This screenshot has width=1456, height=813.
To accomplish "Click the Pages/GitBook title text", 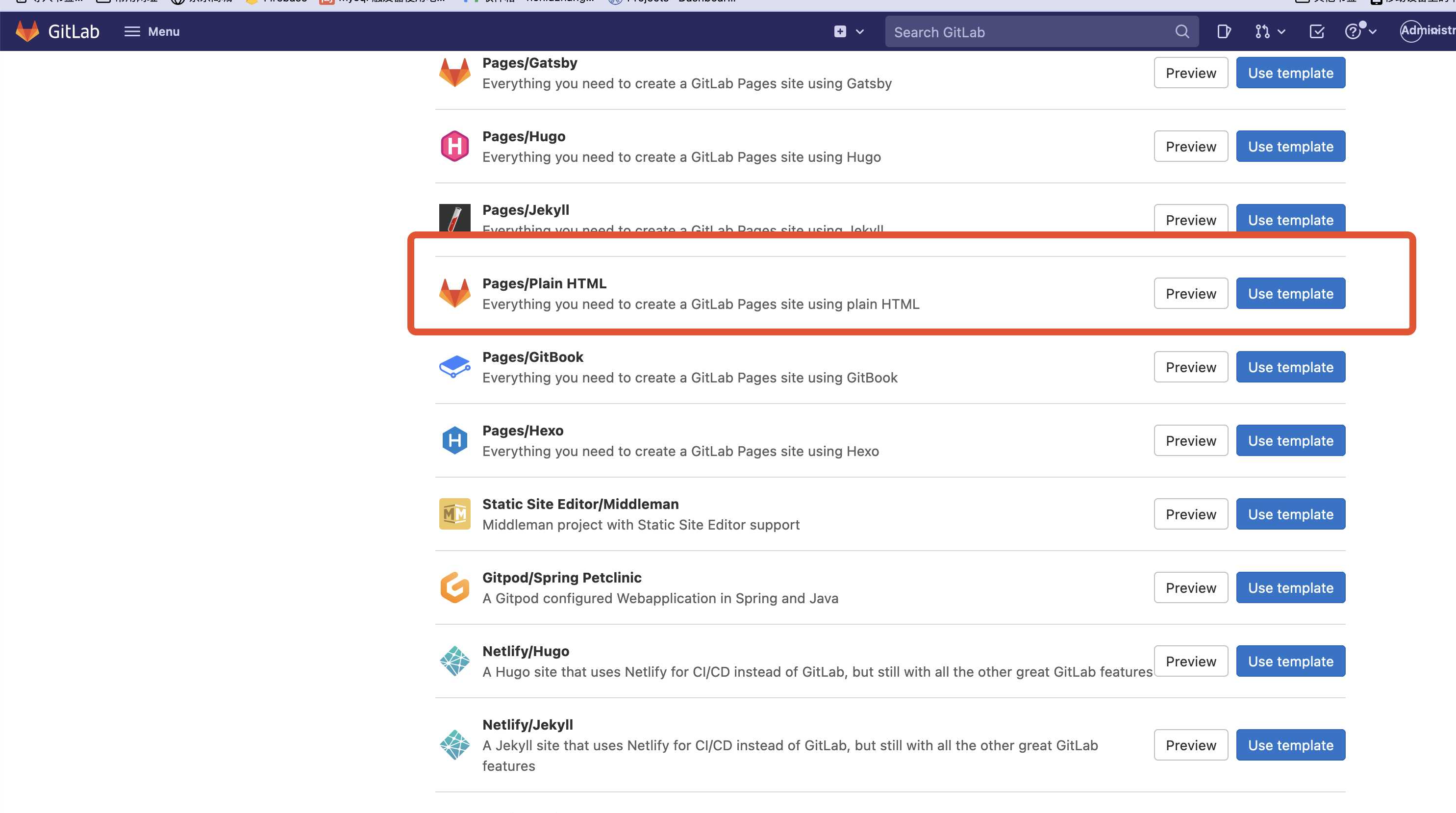I will click(532, 357).
